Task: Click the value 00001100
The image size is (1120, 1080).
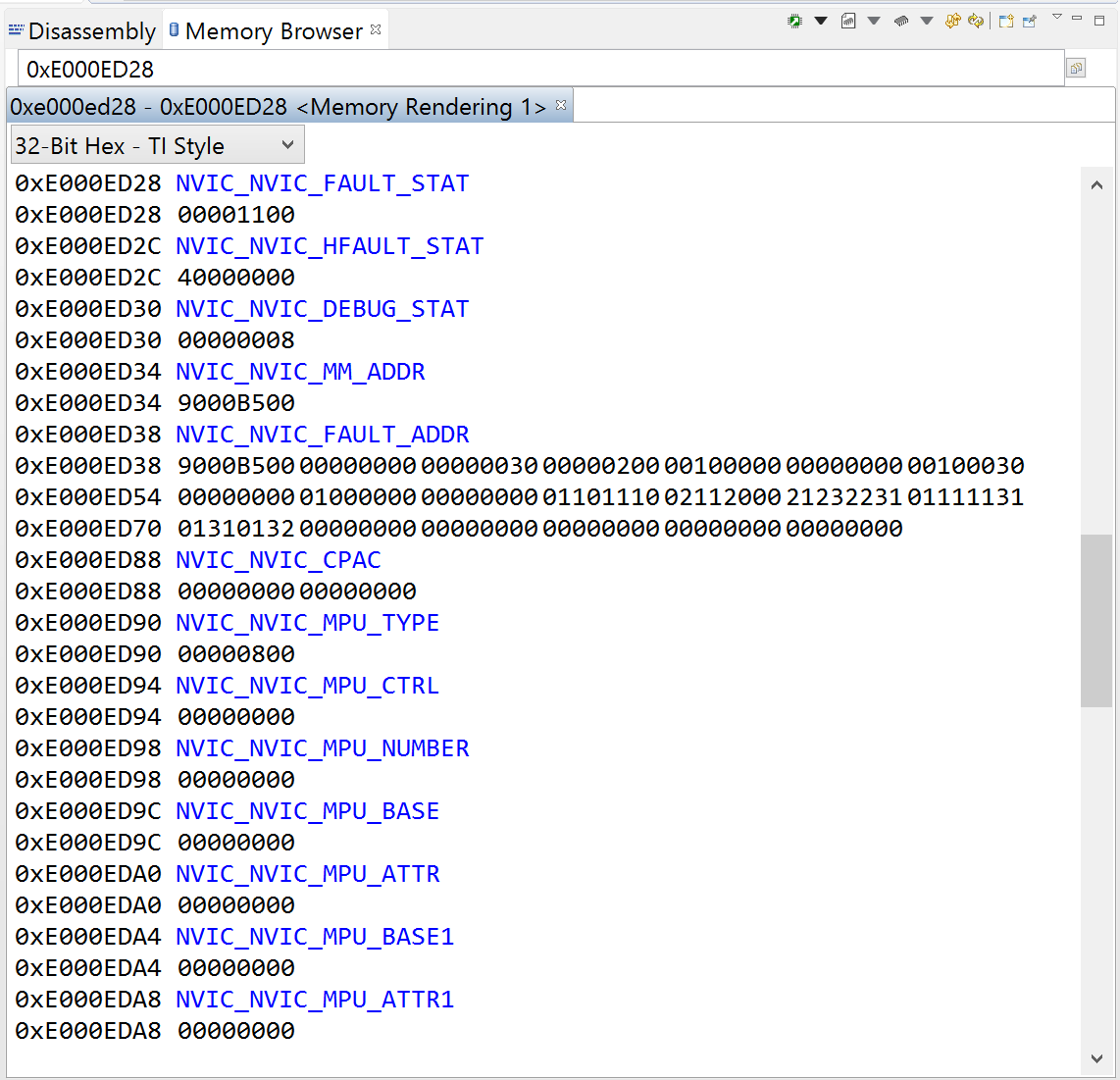Action: click(x=235, y=214)
